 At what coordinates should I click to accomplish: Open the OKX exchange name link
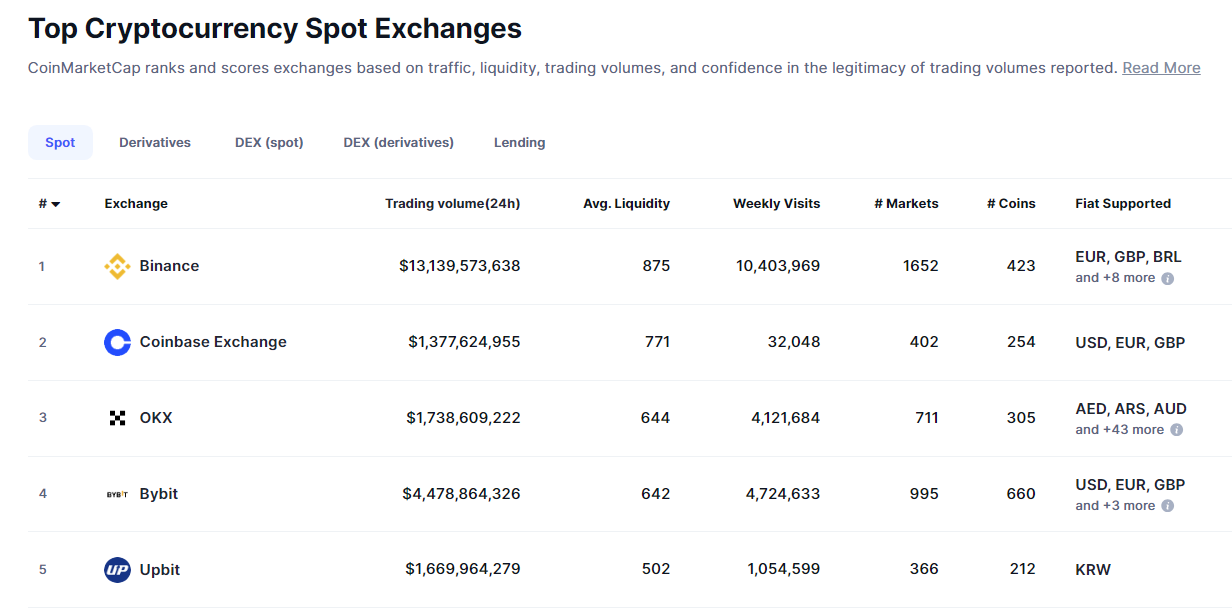tap(156, 418)
